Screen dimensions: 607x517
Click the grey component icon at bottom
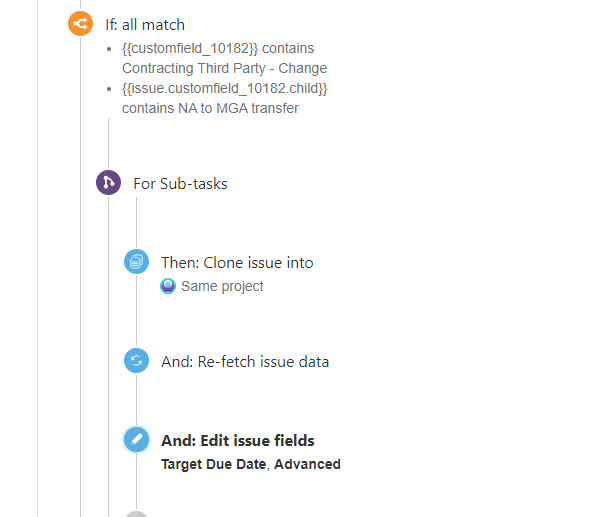[x=136, y=514]
